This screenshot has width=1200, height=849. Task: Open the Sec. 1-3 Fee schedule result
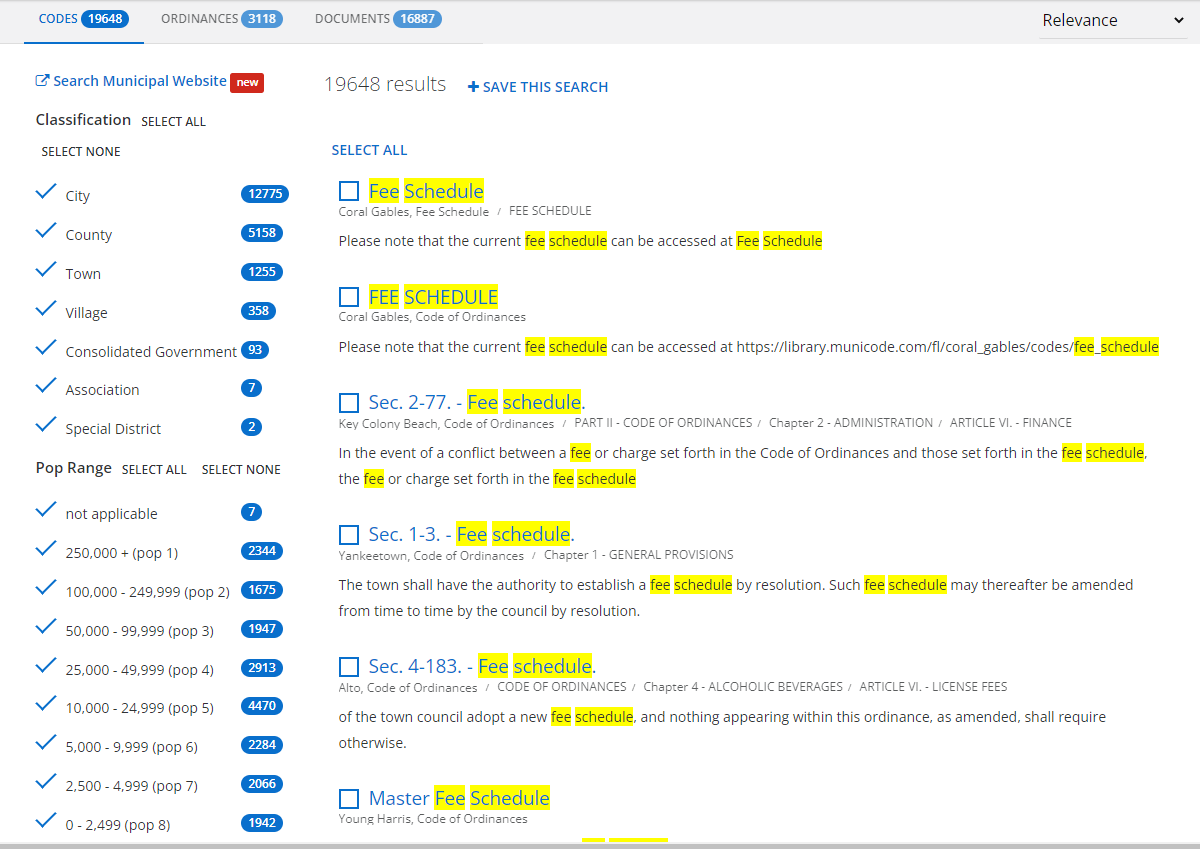point(472,535)
